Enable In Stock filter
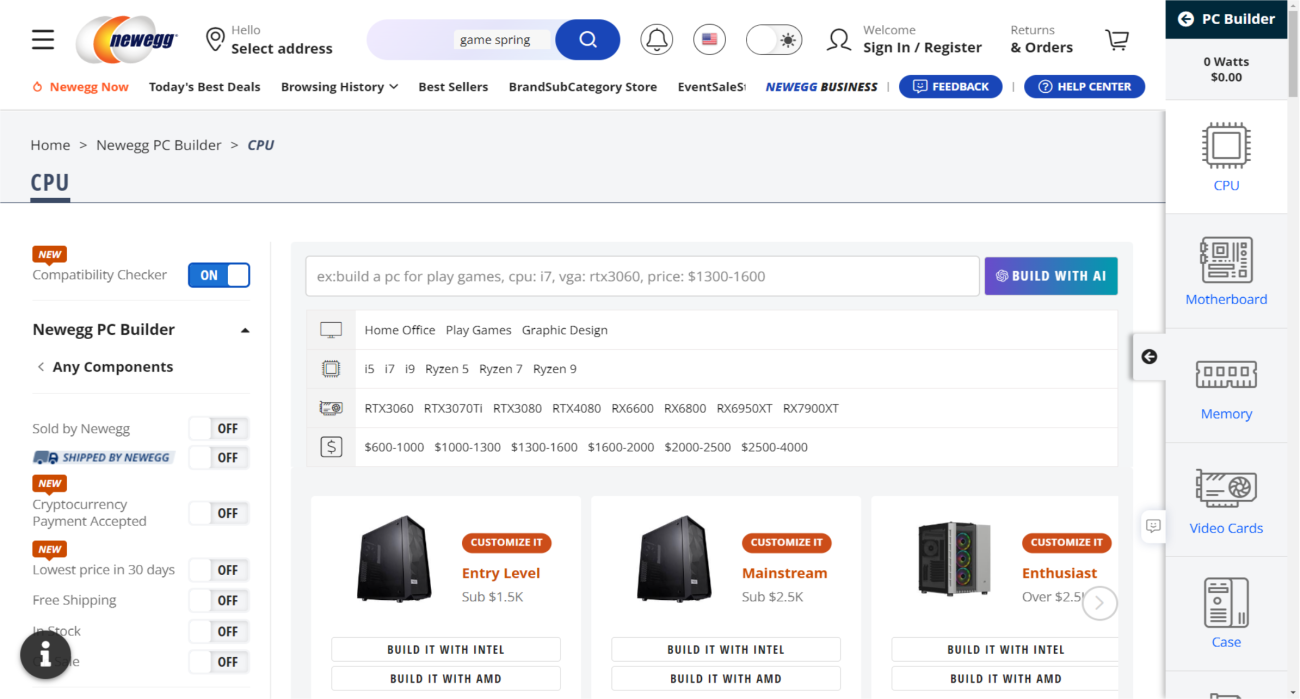The height and width of the screenshot is (699, 1300). pyautogui.click(x=219, y=632)
